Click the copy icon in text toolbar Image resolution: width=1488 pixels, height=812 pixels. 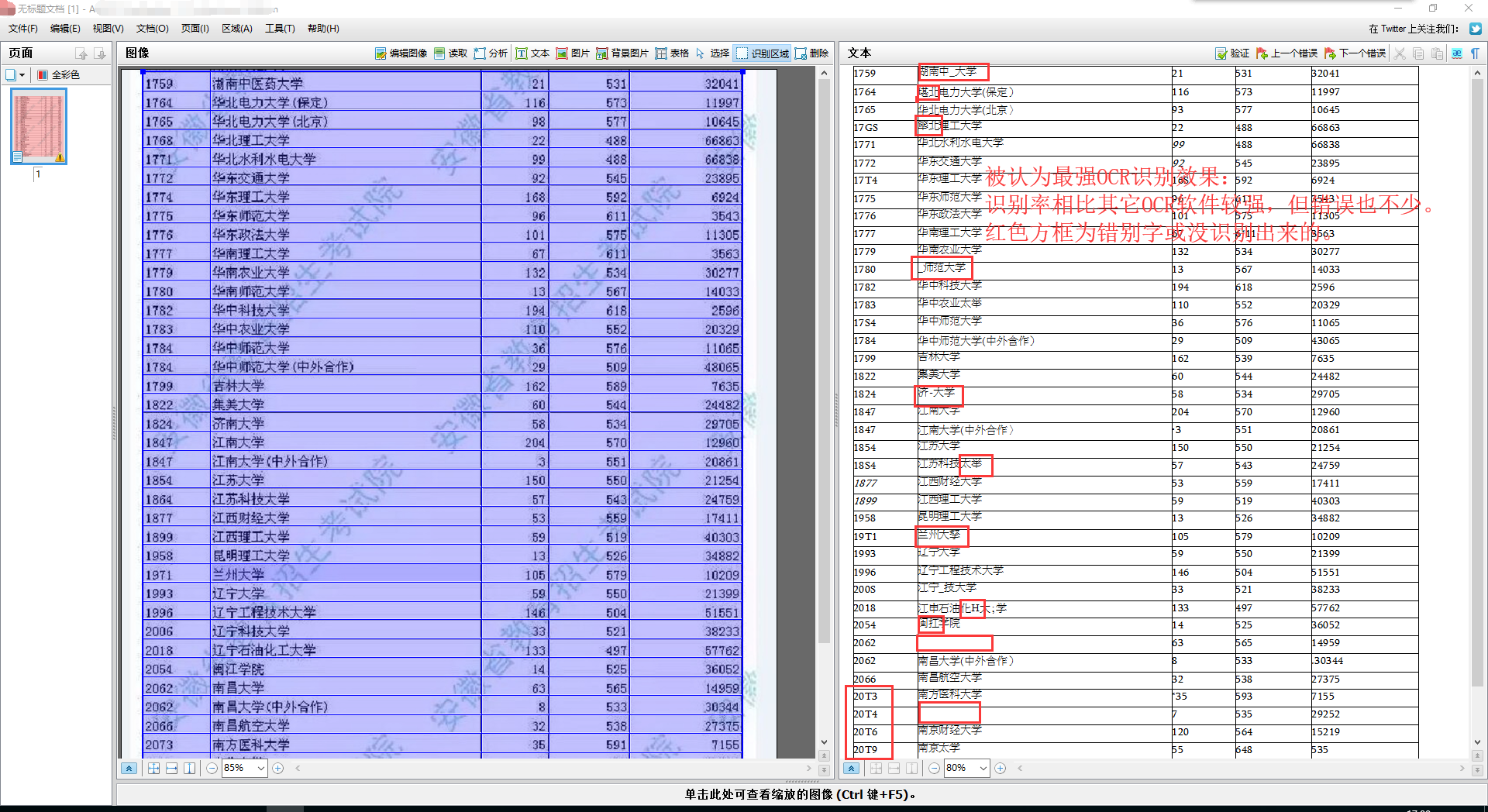[1418, 53]
